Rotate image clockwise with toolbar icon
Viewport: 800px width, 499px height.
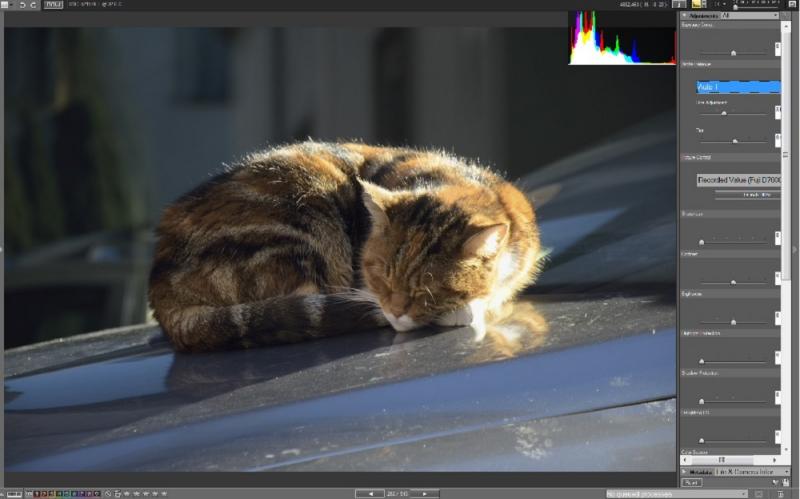pyautogui.click(x=34, y=5)
